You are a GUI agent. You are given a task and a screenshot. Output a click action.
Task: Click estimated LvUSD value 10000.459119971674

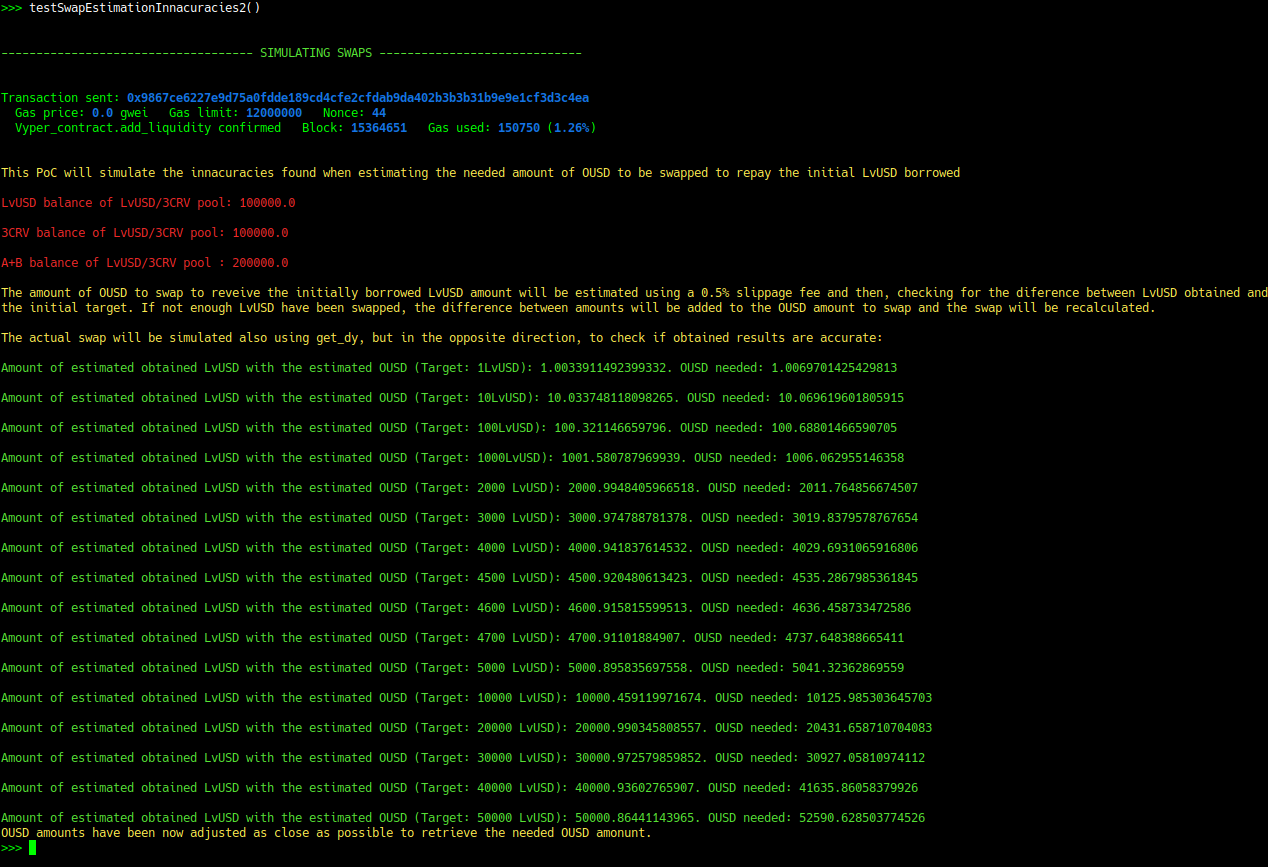tap(638, 698)
